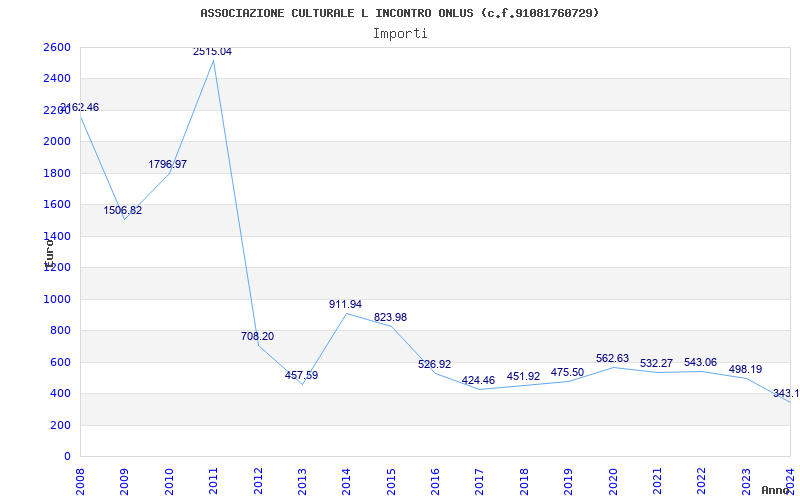Image resolution: width=800 pixels, height=500 pixels.
Task: Click the 424.46 data point label
Action: [479, 380]
